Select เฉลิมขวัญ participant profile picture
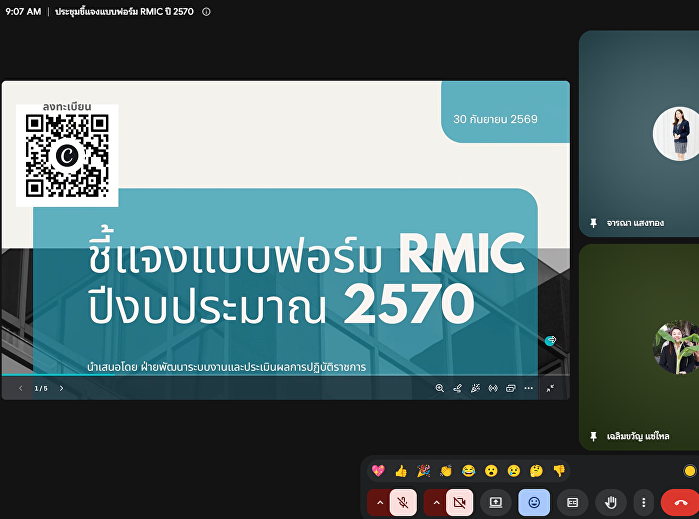Image resolution: width=699 pixels, height=519 pixels. (x=677, y=347)
